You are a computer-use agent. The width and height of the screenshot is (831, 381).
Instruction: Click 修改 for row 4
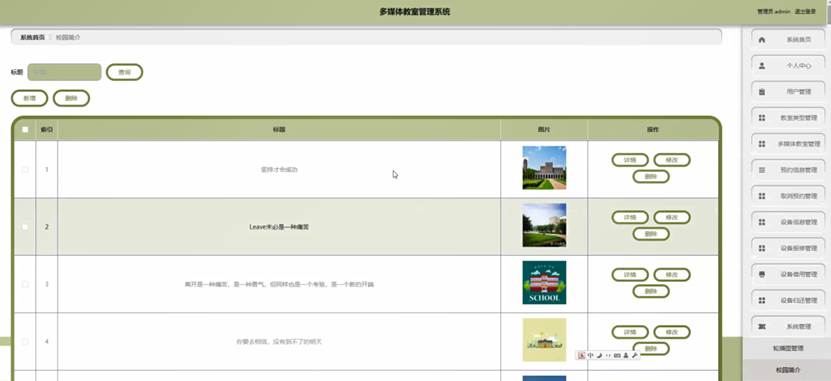click(672, 332)
